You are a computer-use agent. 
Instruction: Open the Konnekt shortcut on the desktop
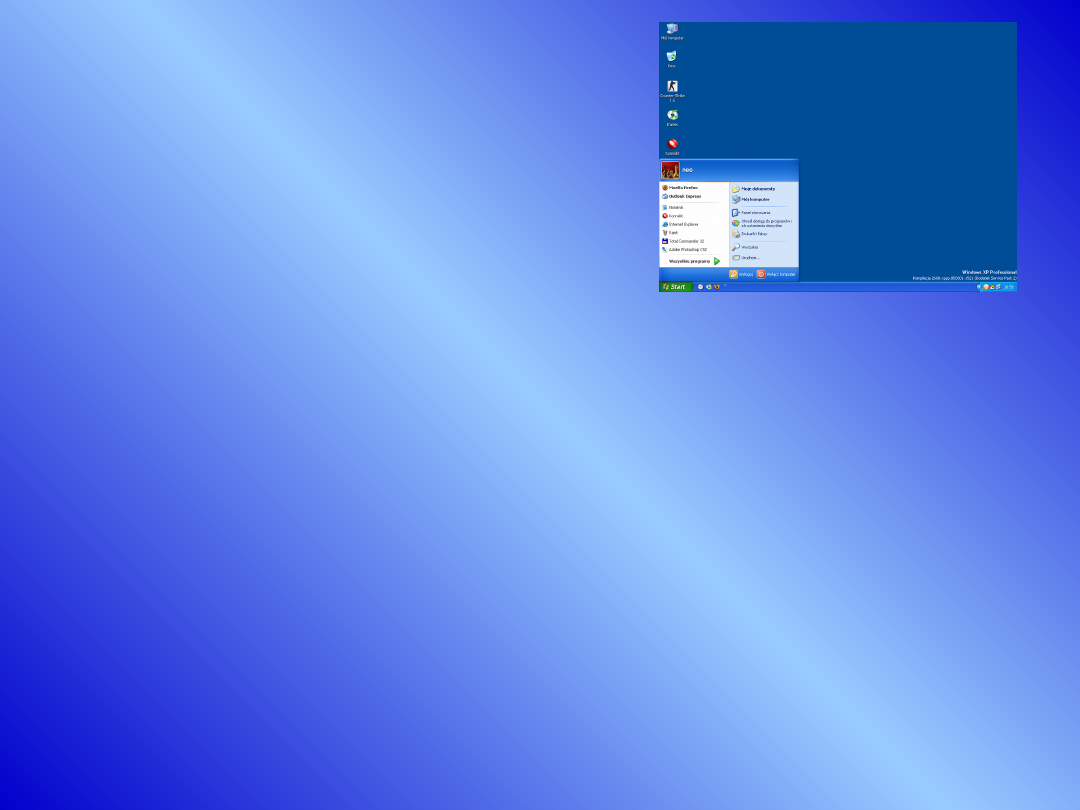click(672, 147)
